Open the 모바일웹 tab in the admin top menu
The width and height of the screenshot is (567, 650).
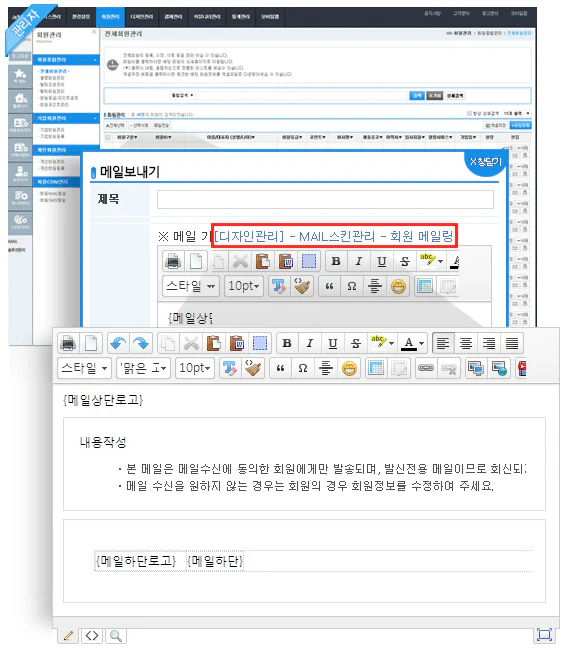tap(270, 17)
